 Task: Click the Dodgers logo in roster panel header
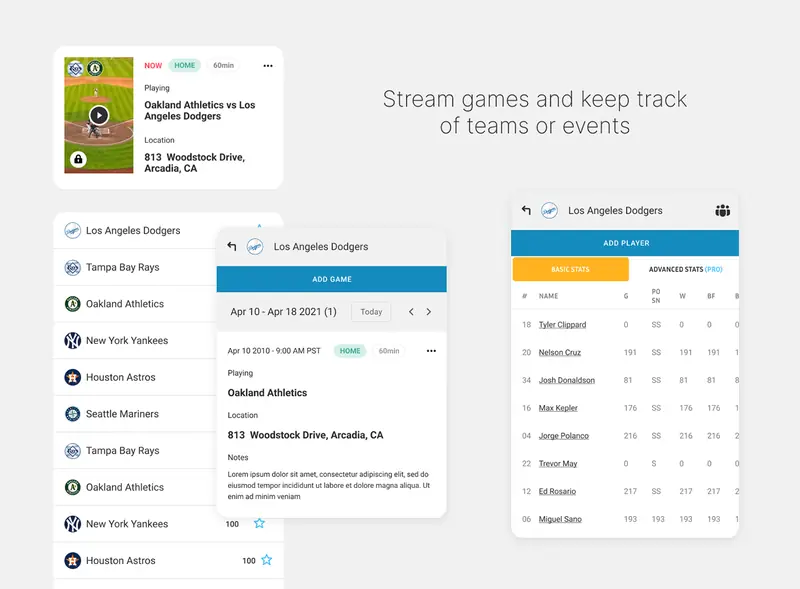click(x=549, y=211)
